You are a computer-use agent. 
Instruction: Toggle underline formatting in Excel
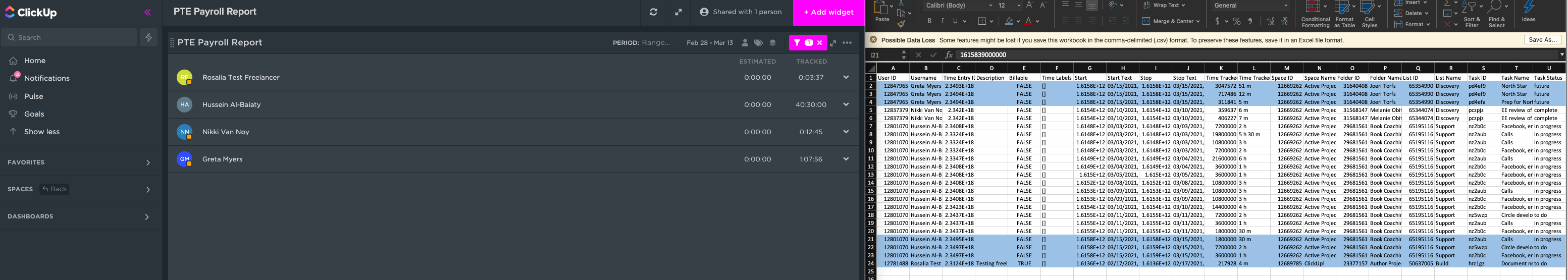(955, 21)
